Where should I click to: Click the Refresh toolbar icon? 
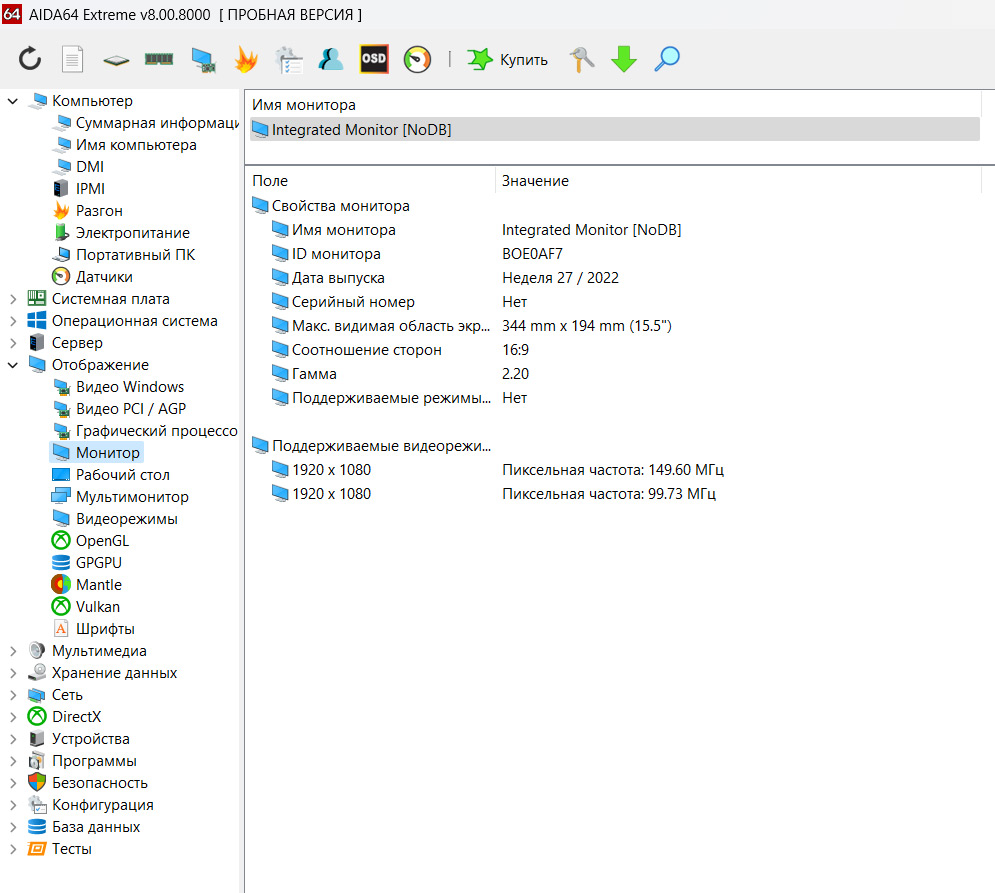30,59
